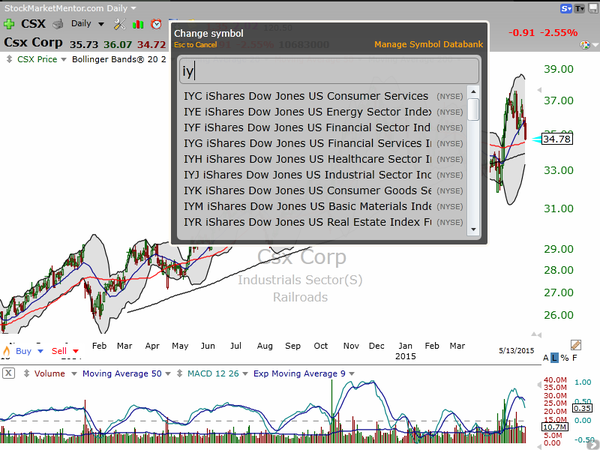
Task: Pick IYH iShares Healthcare Sector entry
Action: 323,159
